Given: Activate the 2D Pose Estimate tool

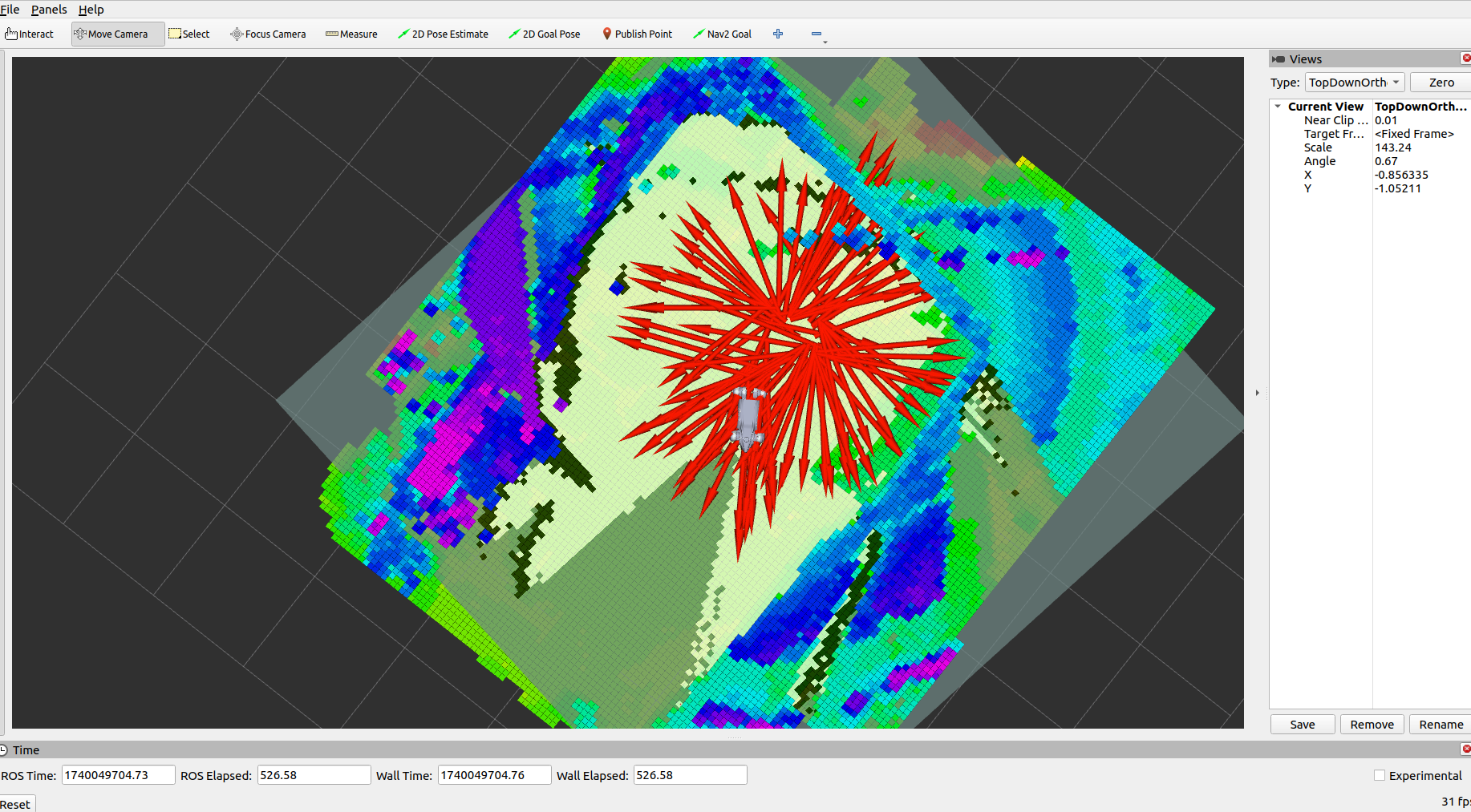Looking at the screenshot, I should [443, 34].
